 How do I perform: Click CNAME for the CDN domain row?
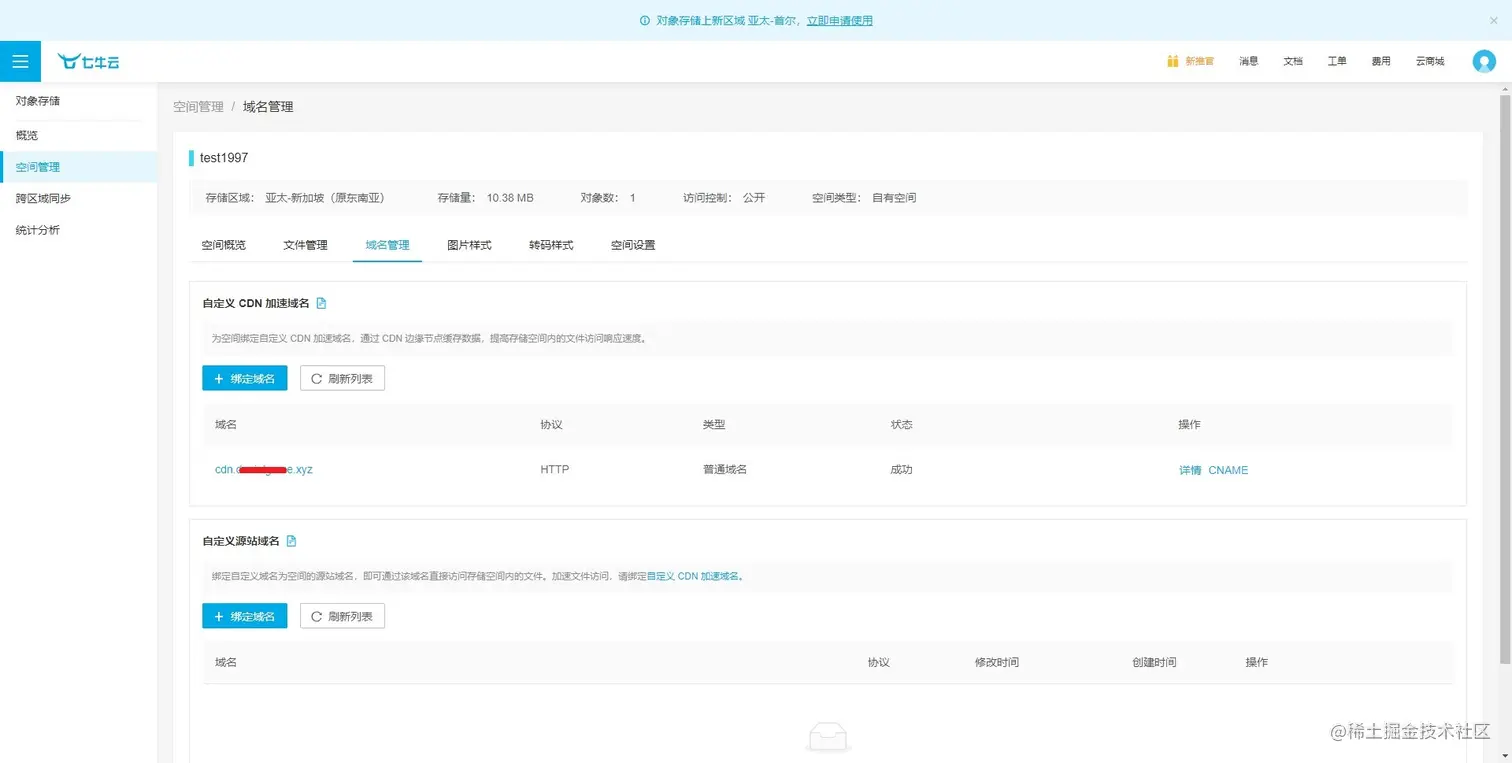pyautogui.click(x=1228, y=470)
